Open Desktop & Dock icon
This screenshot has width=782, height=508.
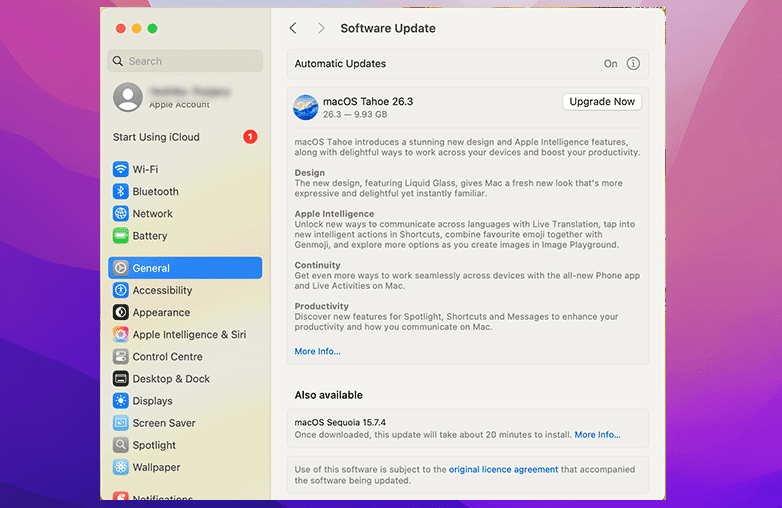[121, 378]
